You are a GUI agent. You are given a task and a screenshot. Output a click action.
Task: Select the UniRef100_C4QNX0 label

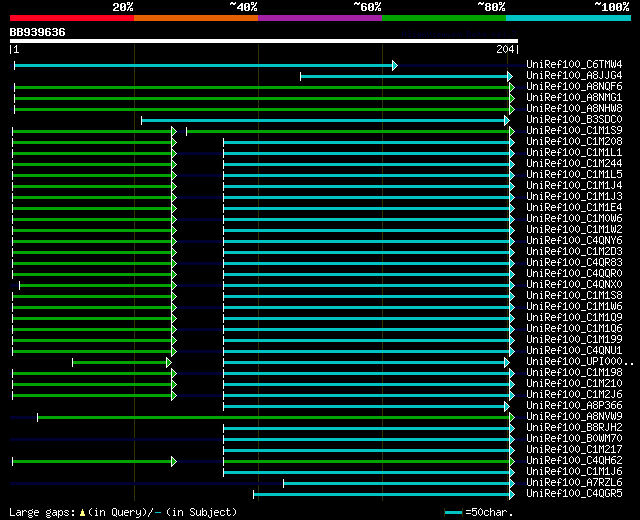click(574, 284)
